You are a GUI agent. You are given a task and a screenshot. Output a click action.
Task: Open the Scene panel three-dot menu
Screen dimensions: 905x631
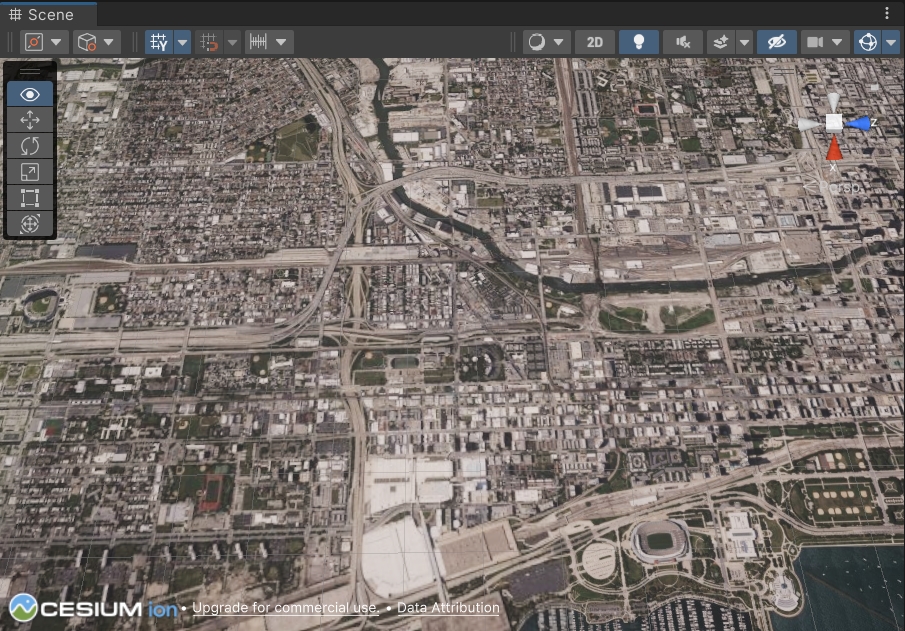coord(887,13)
